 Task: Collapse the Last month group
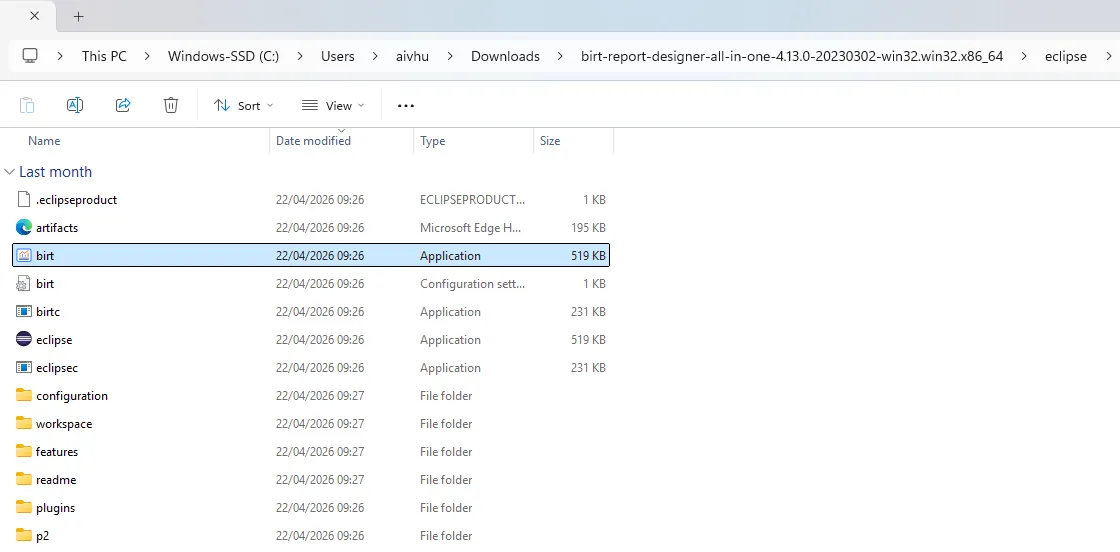(10, 172)
